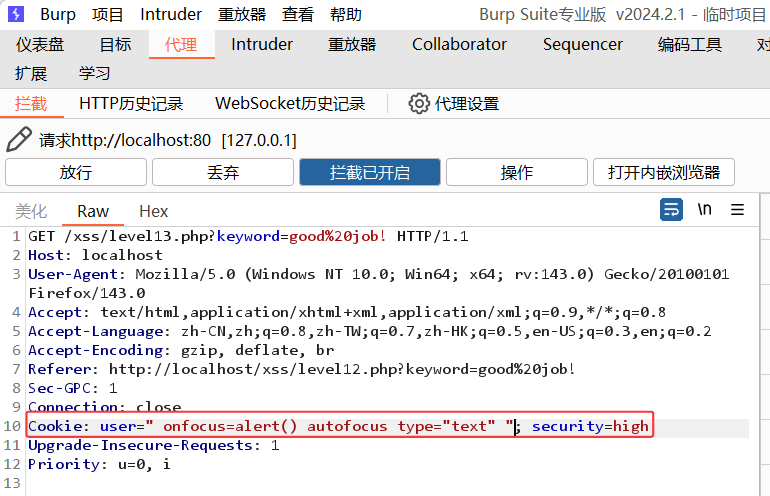Toggle the \n non-printable characters button
770x496 pixels.
point(704,210)
